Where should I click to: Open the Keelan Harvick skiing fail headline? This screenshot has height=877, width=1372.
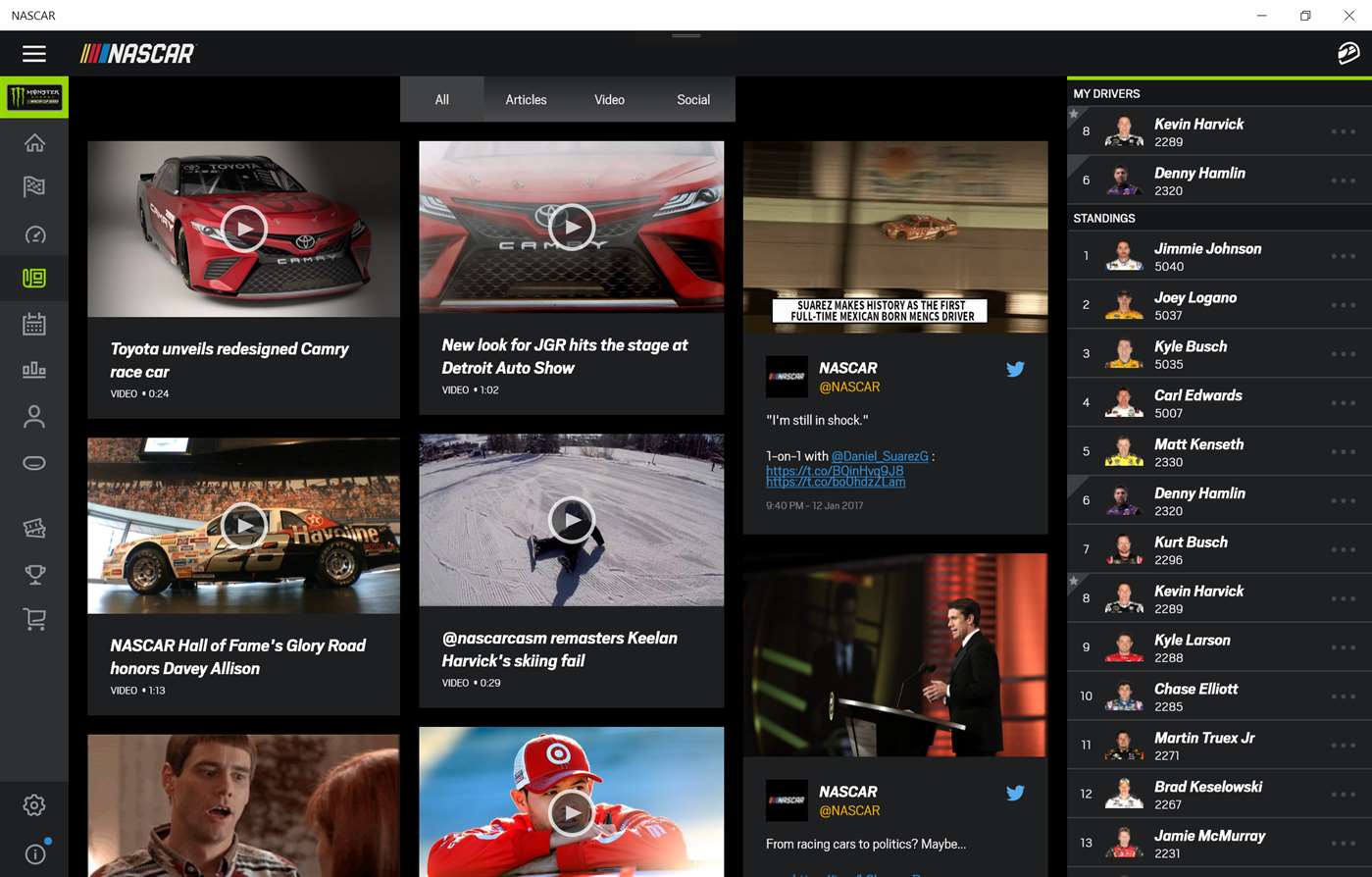(559, 649)
